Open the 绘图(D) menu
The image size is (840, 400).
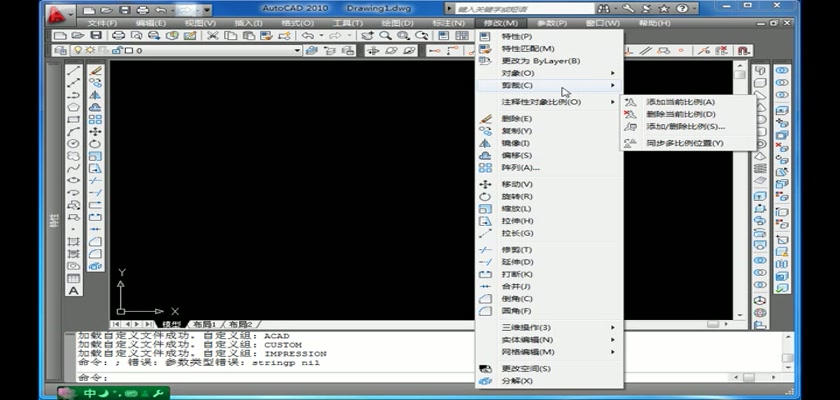tap(398, 23)
